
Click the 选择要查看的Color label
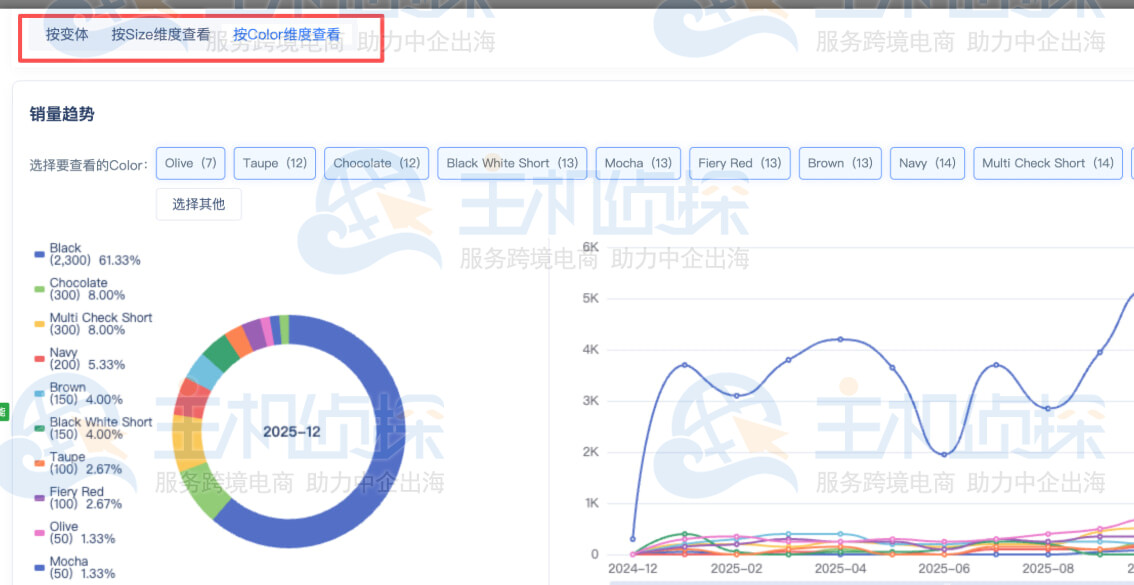tap(89, 165)
